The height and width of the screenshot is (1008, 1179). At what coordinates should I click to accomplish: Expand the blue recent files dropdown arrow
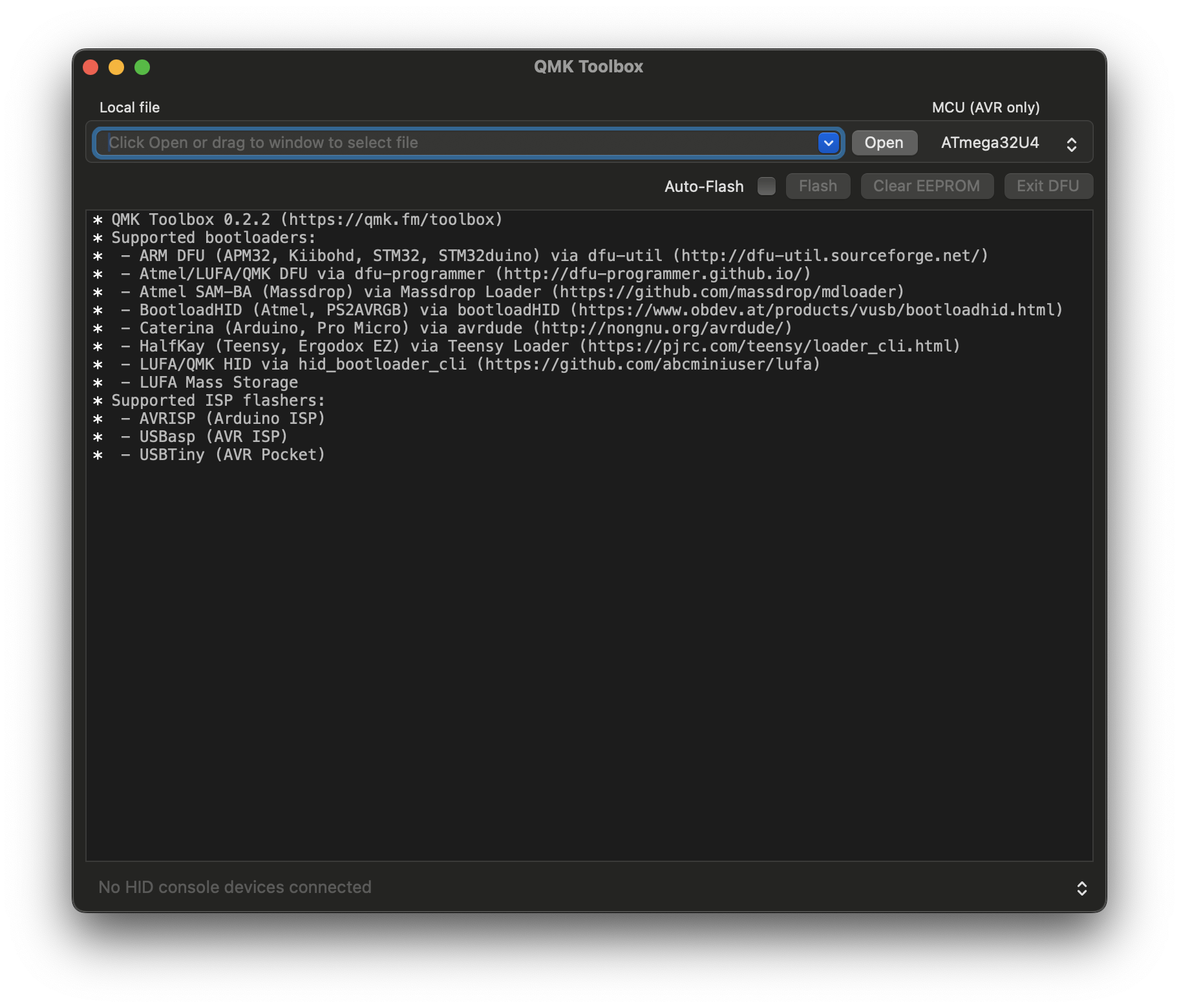tap(828, 143)
